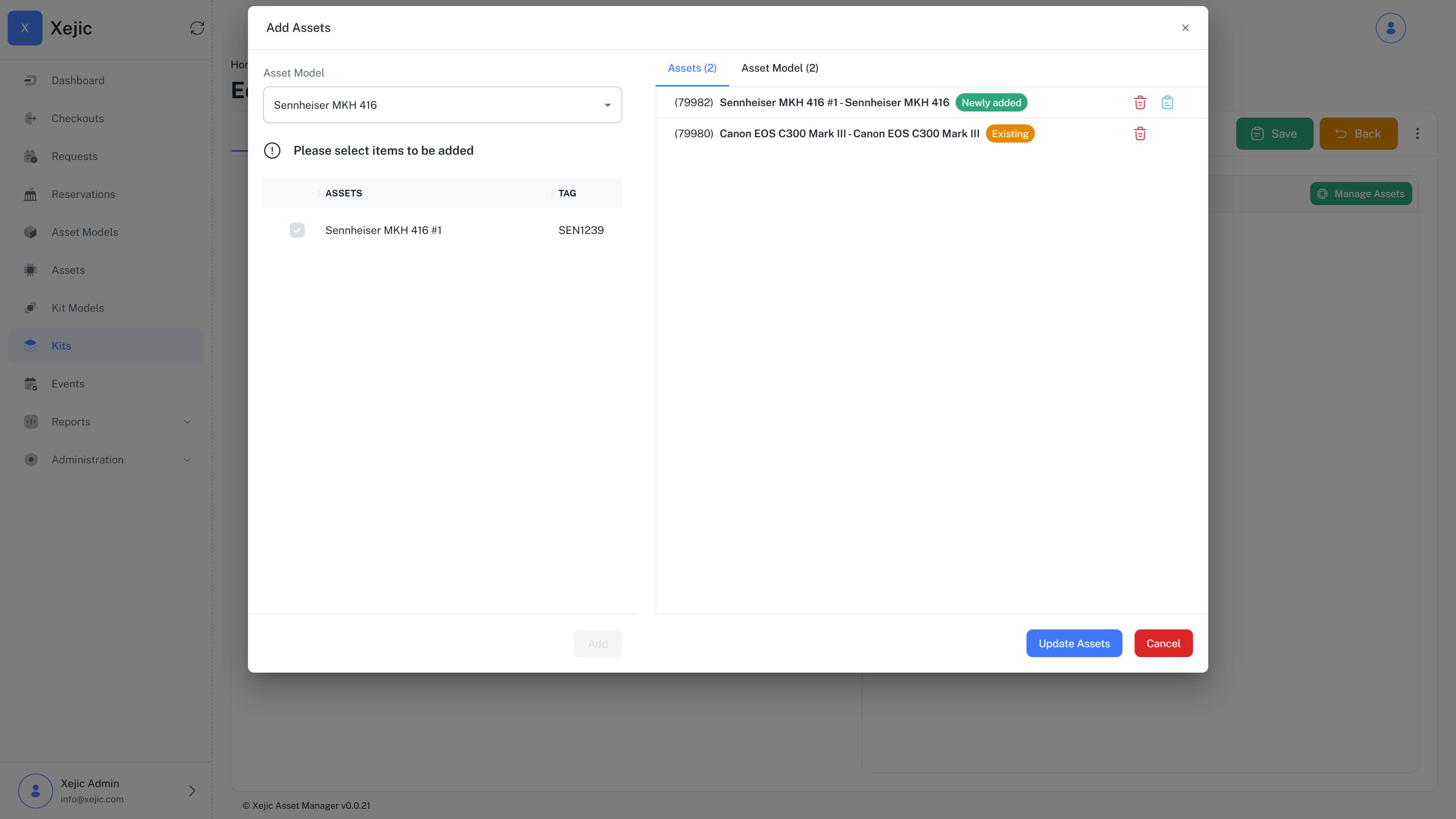1456x819 pixels.
Task: Open Checkouts from the sidebar
Action: (x=106, y=118)
